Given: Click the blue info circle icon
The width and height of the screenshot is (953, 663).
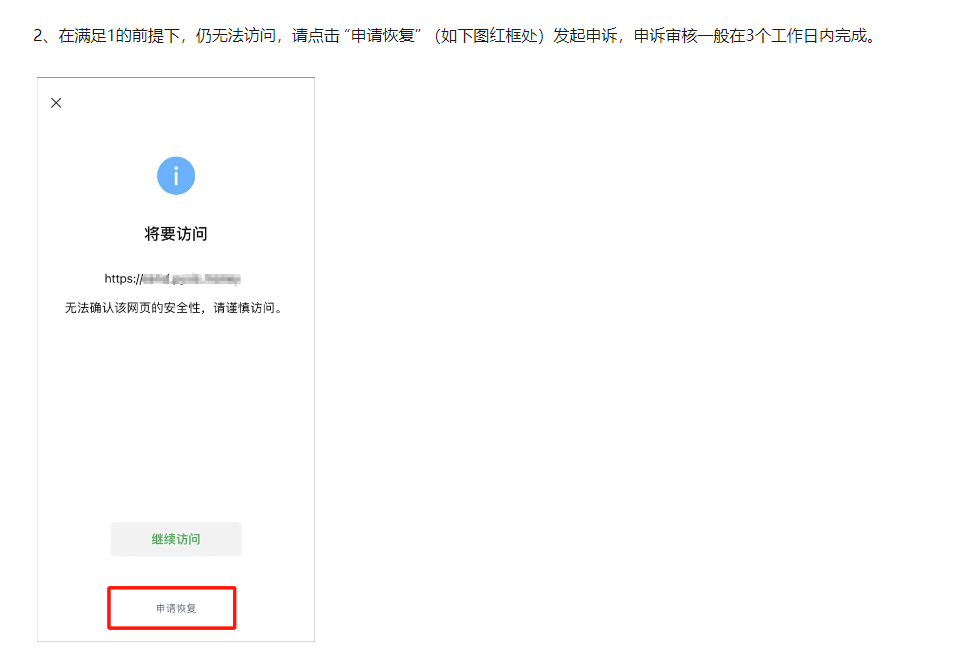Looking at the screenshot, I should tap(176, 176).
